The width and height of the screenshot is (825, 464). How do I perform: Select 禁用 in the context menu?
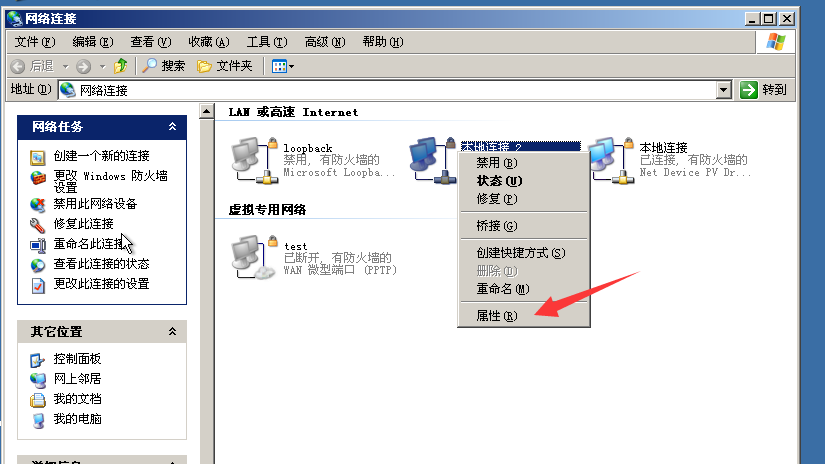pos(497,163)
